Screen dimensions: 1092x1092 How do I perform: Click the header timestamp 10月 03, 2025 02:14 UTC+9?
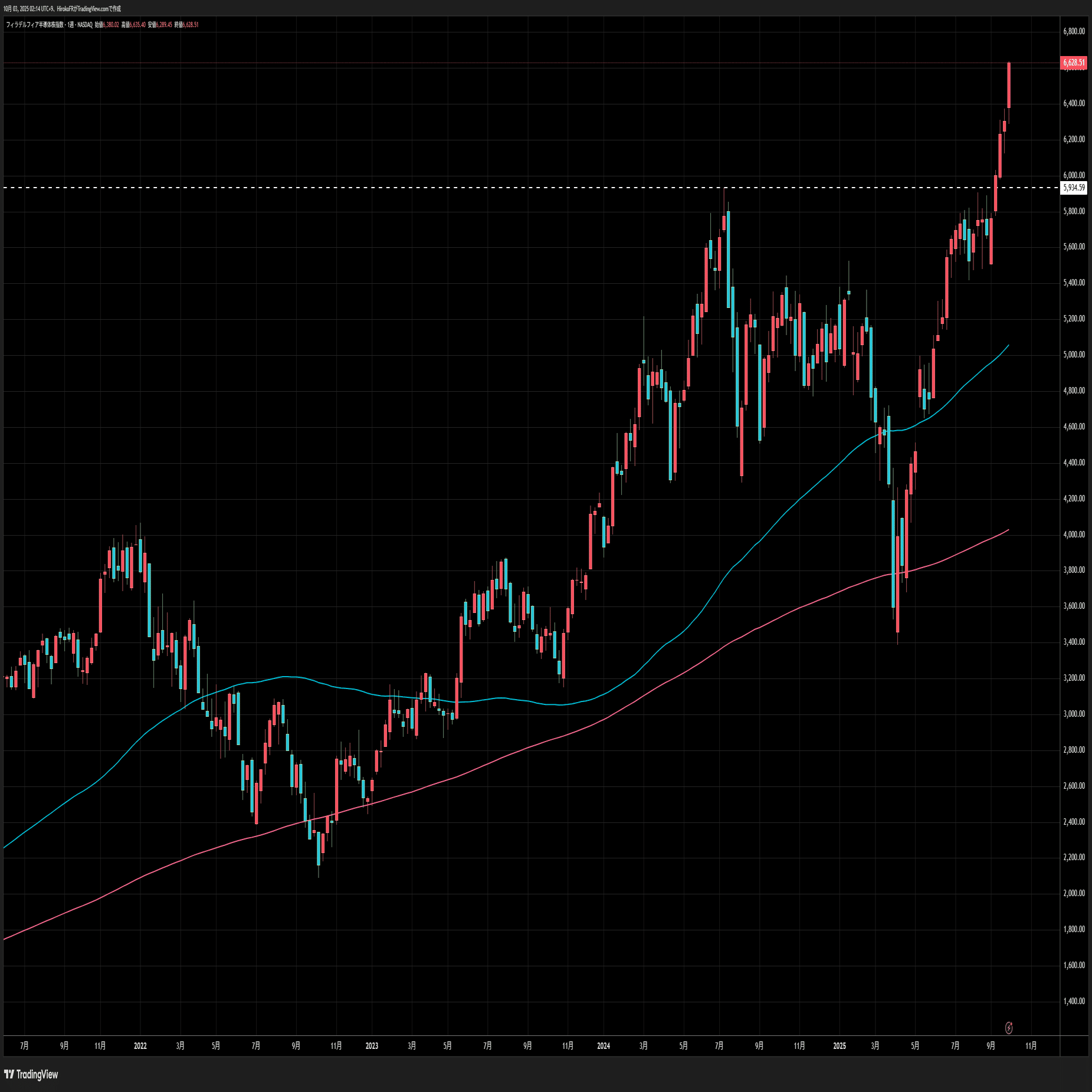28,9
